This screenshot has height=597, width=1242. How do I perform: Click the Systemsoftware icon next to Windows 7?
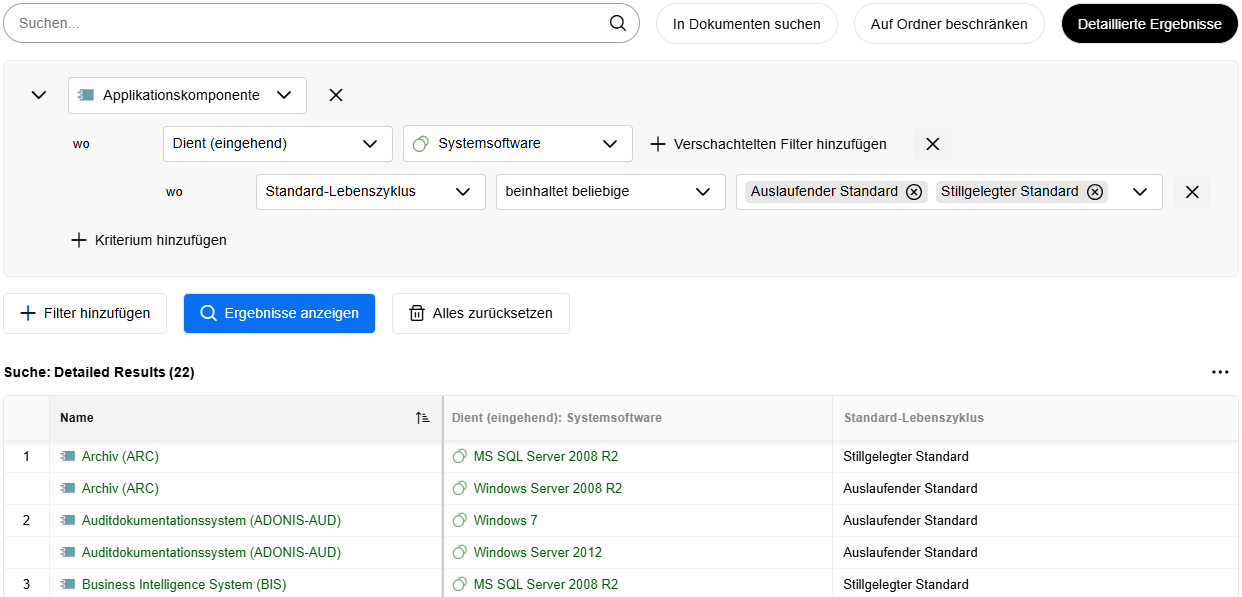tap(459, 520)
